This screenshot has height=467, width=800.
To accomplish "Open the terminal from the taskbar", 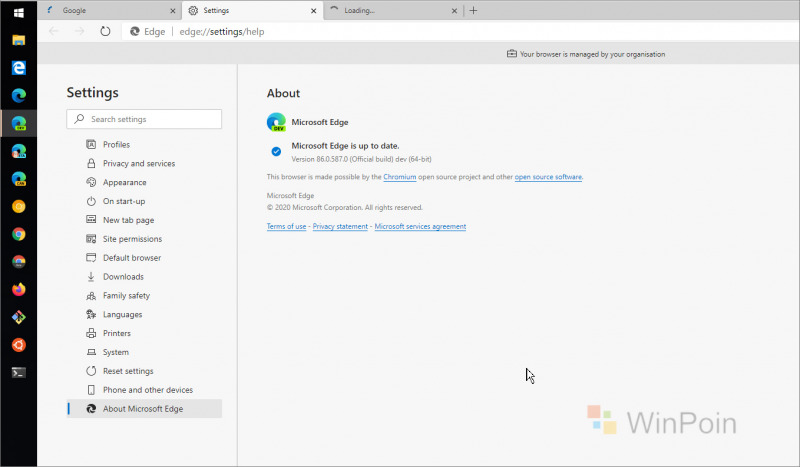I will click(19, 373).
